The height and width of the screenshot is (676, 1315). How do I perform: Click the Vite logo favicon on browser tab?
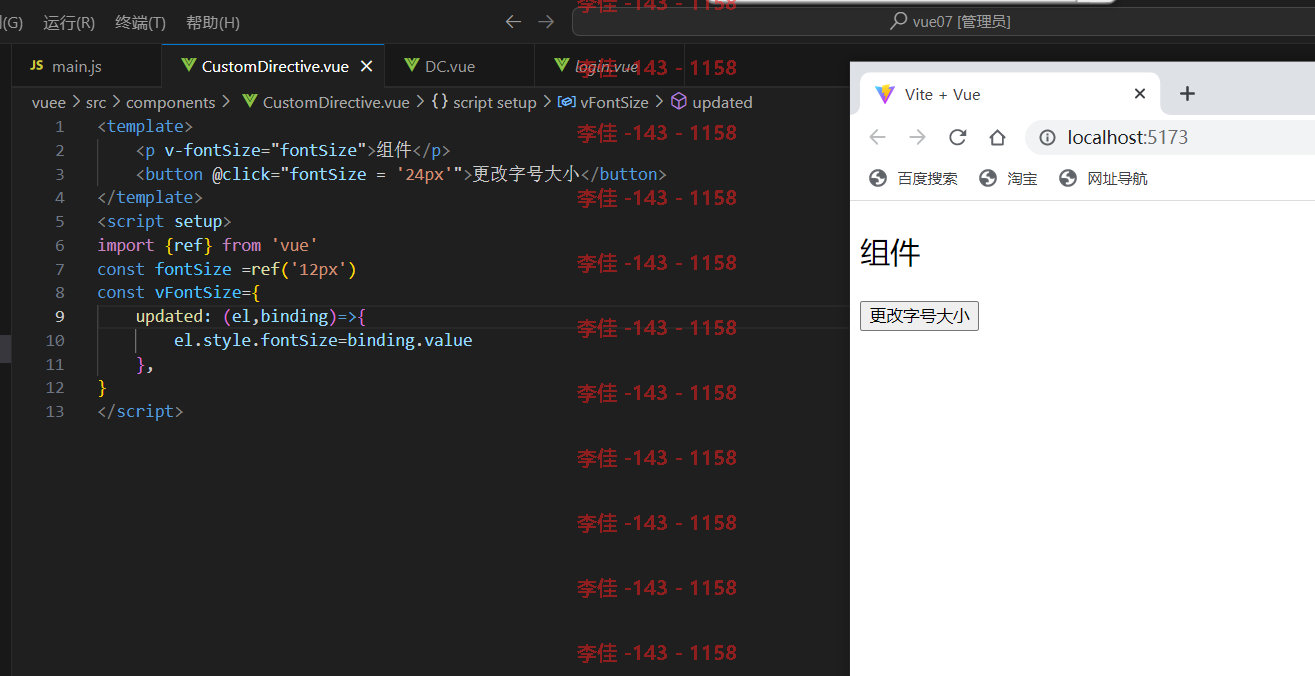(885, 94)
